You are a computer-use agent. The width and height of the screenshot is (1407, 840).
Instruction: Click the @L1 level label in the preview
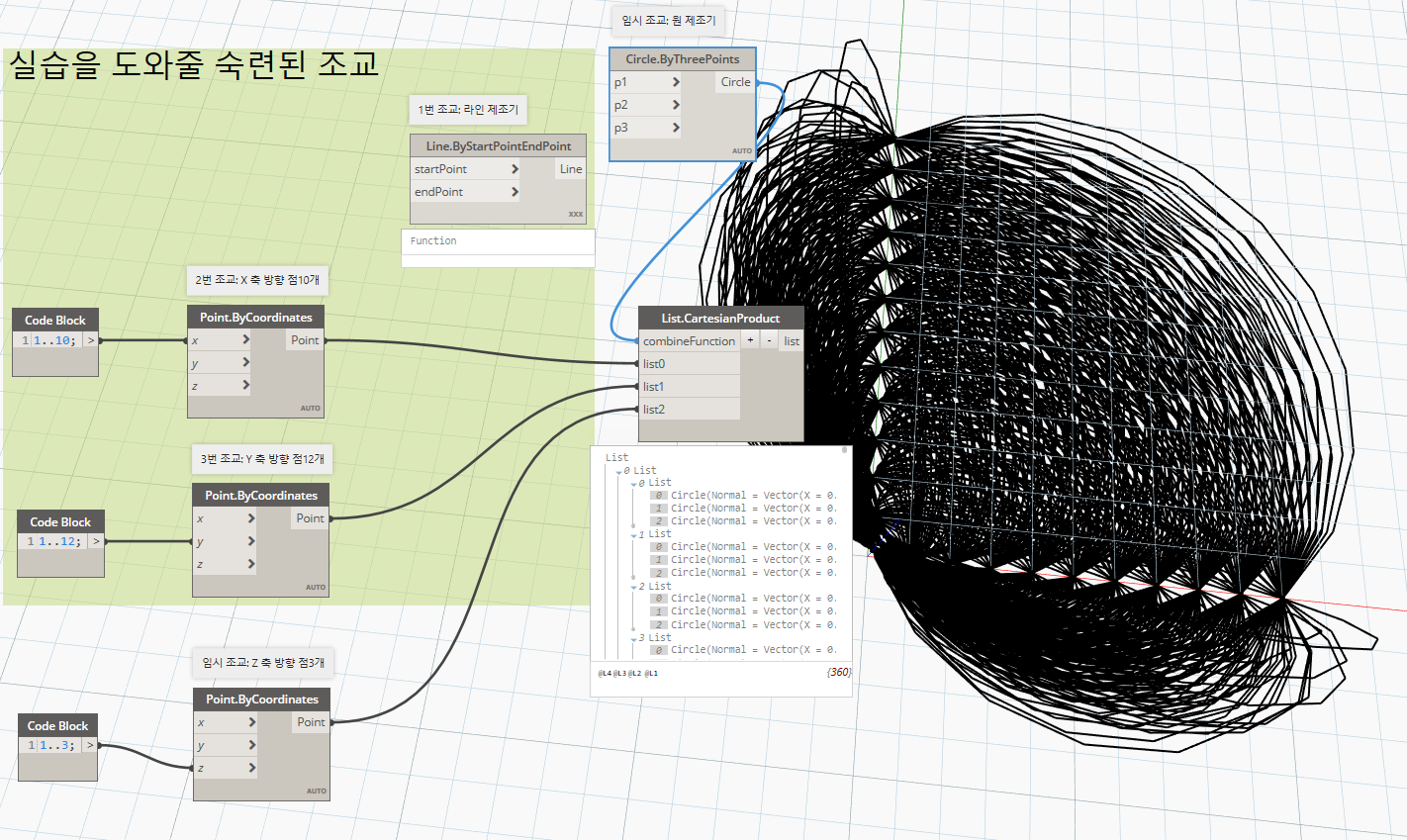coord(651,673)
